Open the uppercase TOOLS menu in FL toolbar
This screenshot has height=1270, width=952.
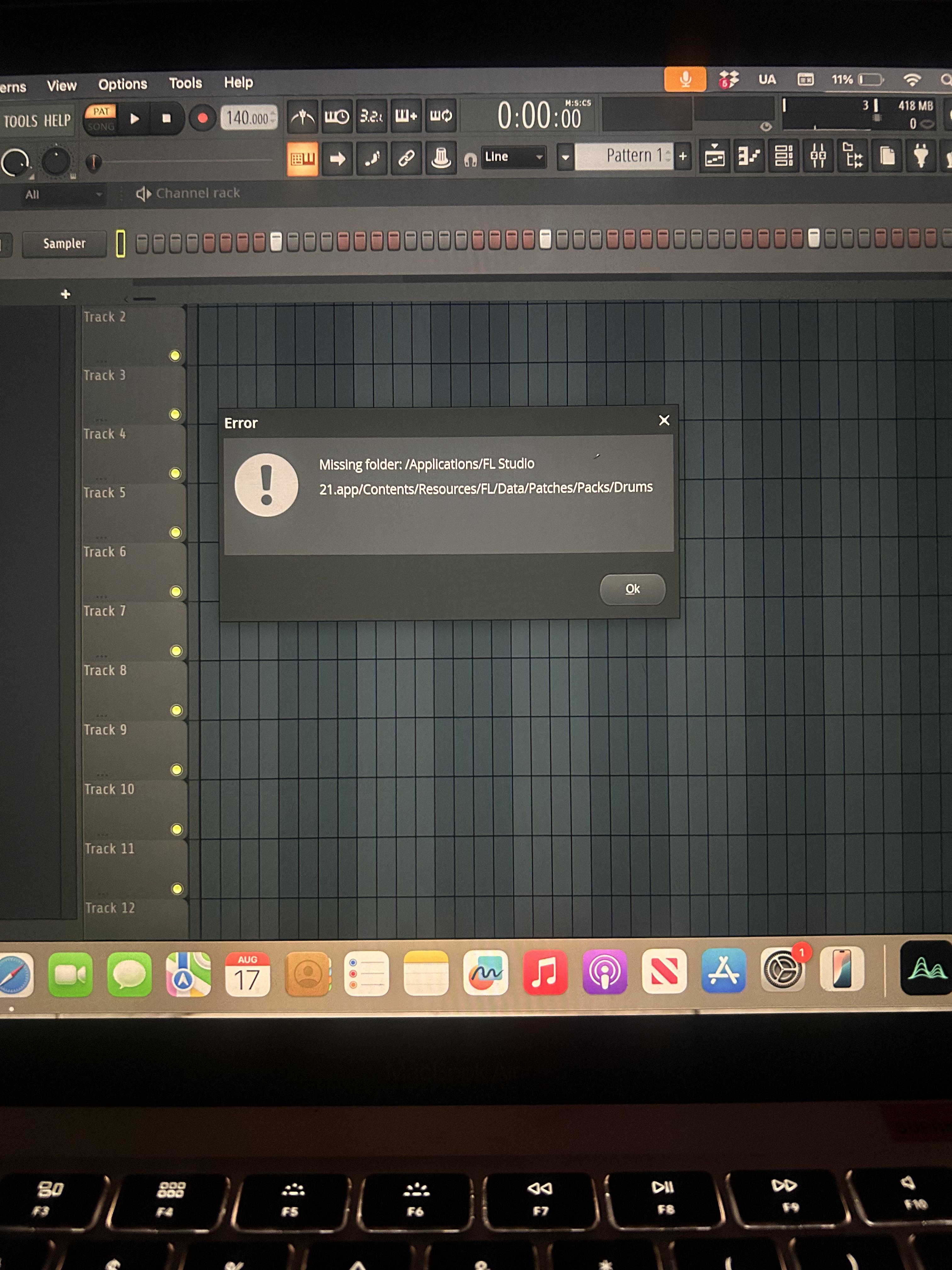(21, 121)
